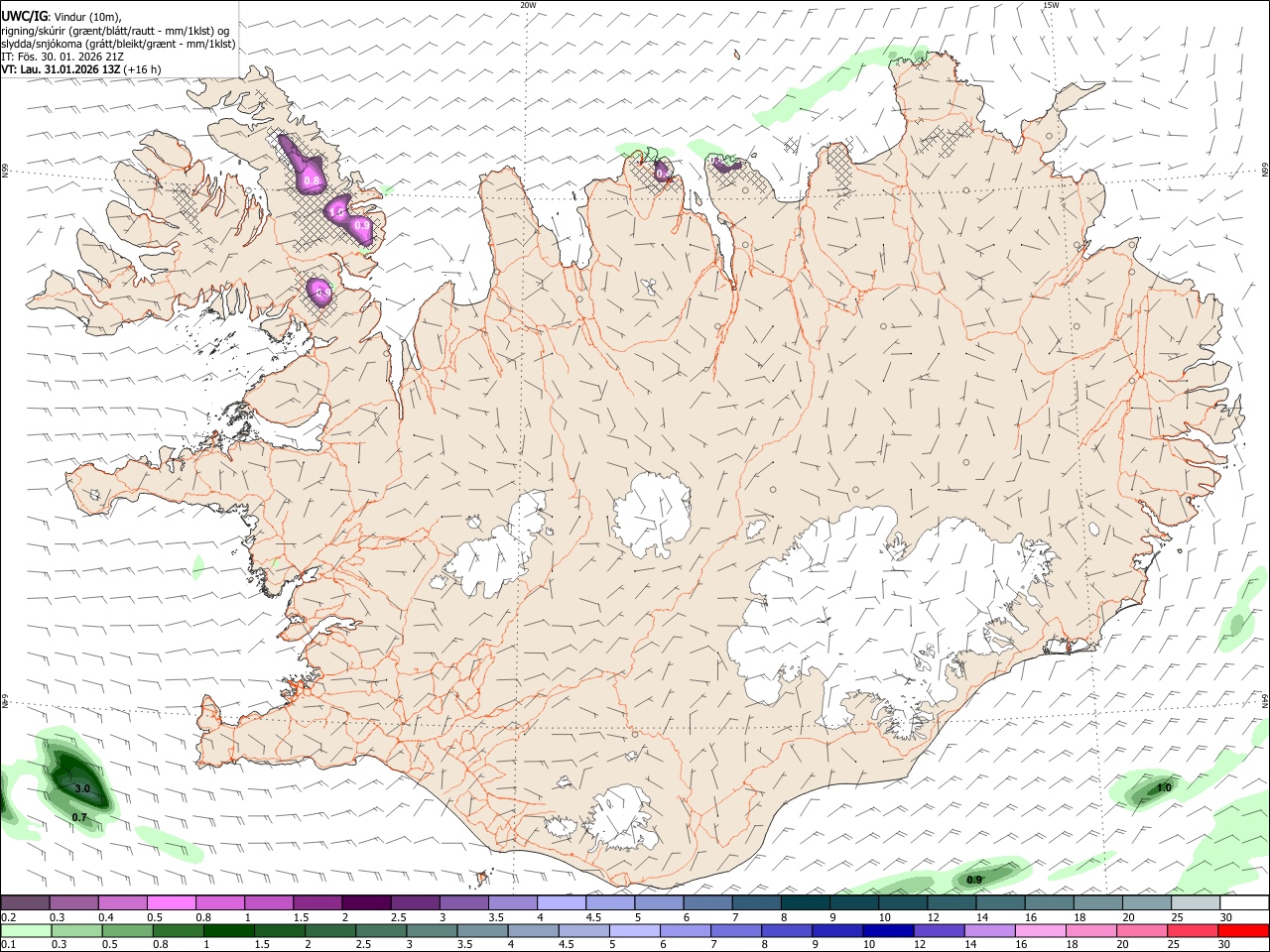Click the pink 18 swatch in lower legend row

pos(1090,930)
